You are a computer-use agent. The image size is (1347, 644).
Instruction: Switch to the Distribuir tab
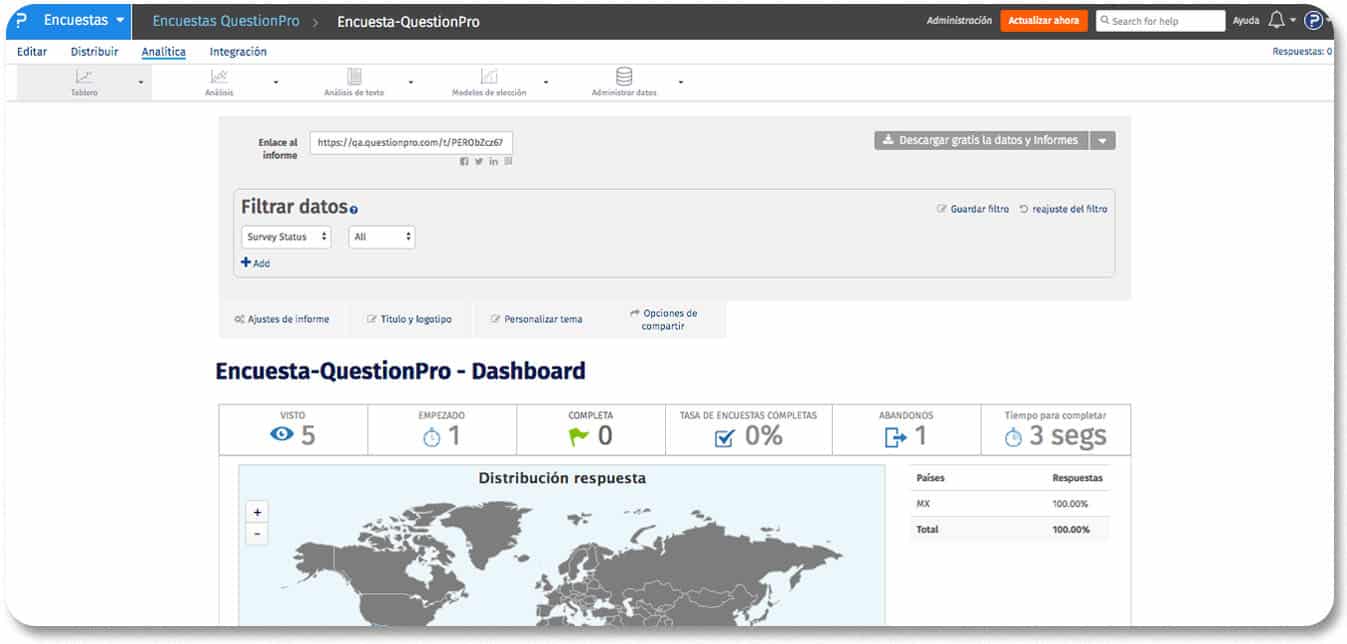(94, 52)
